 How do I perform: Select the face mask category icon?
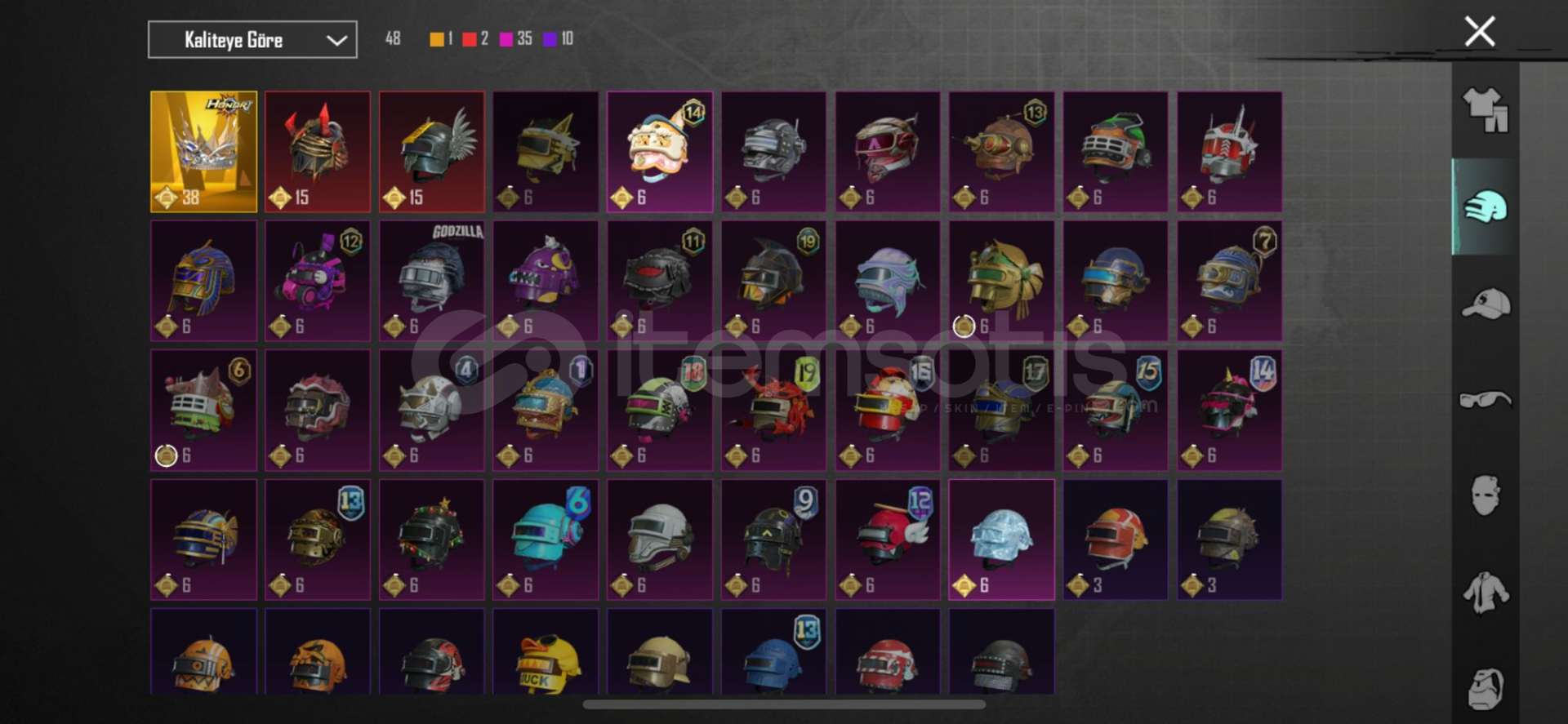(1485, 495)
